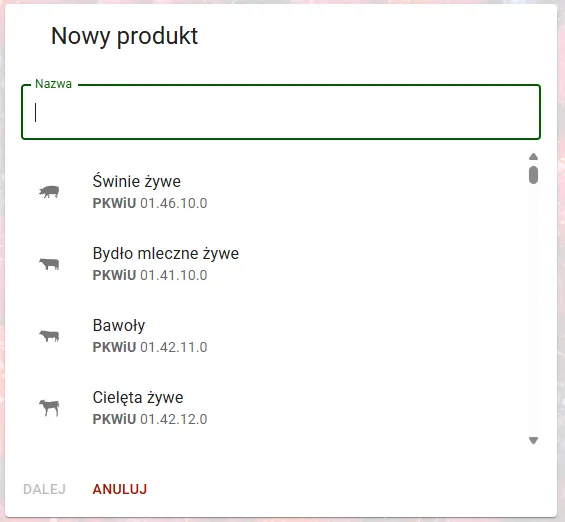565x522 pixels.
Task: Choose Bawoły from the product list
Action: (x=274, y=336)
